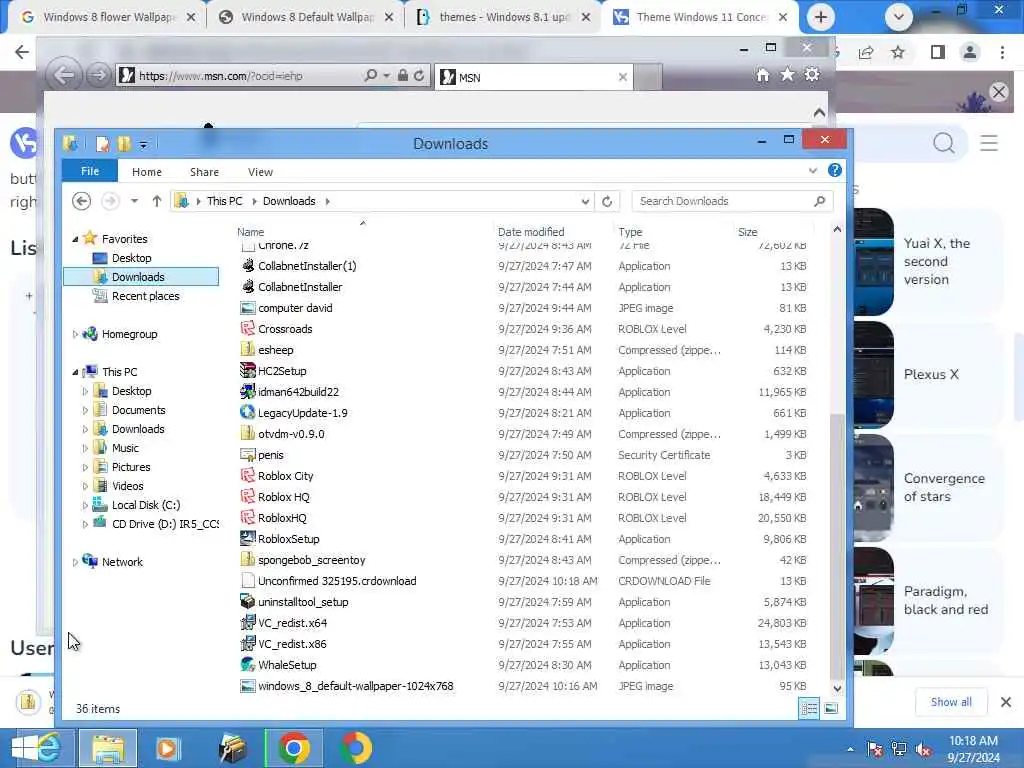Select Recent places in Favorites
Viewport: 1024px width, 768px height.
tap(145, 296)
